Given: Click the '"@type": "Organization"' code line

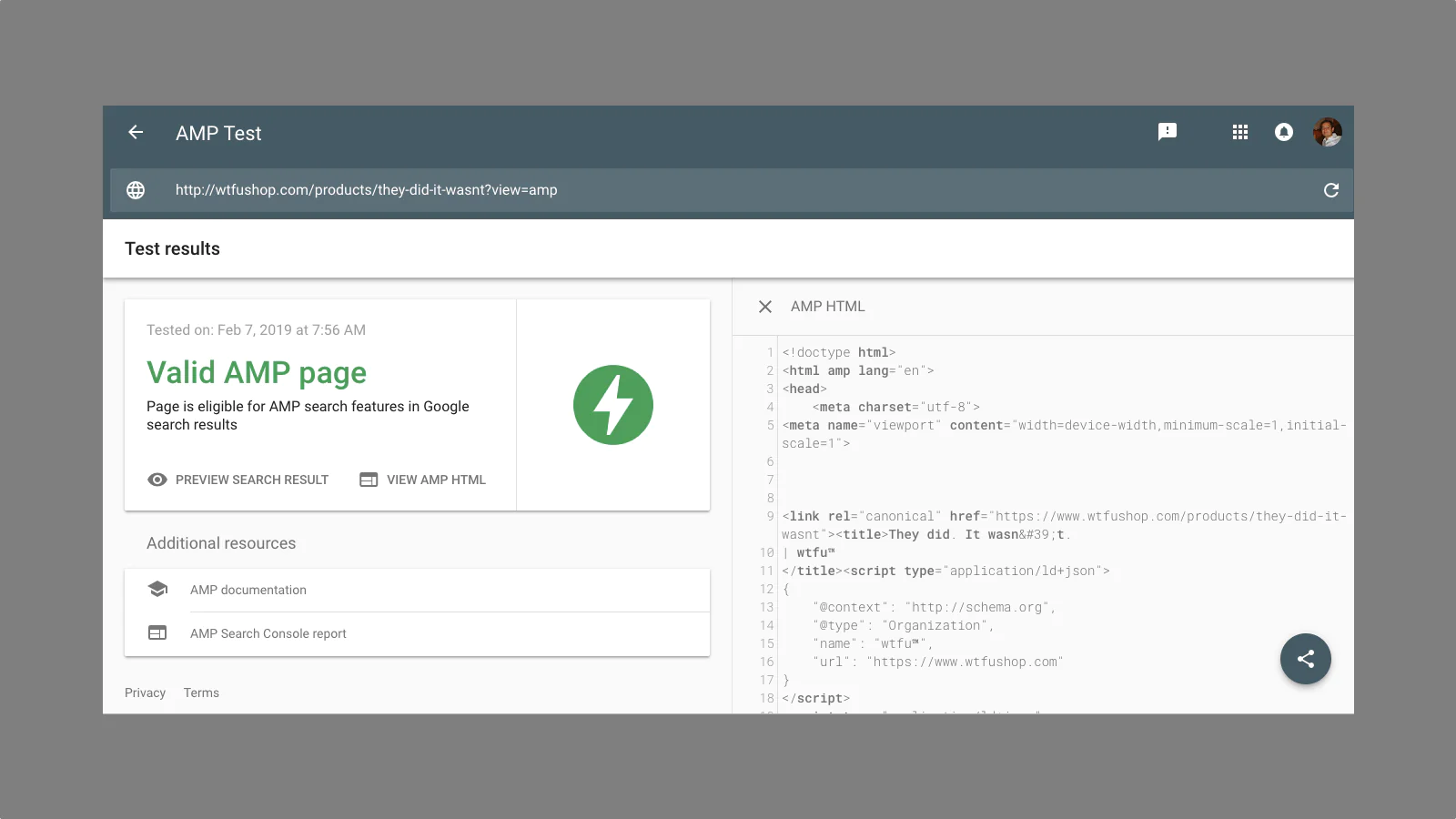Looking at the screenshot, I should 904,625.
